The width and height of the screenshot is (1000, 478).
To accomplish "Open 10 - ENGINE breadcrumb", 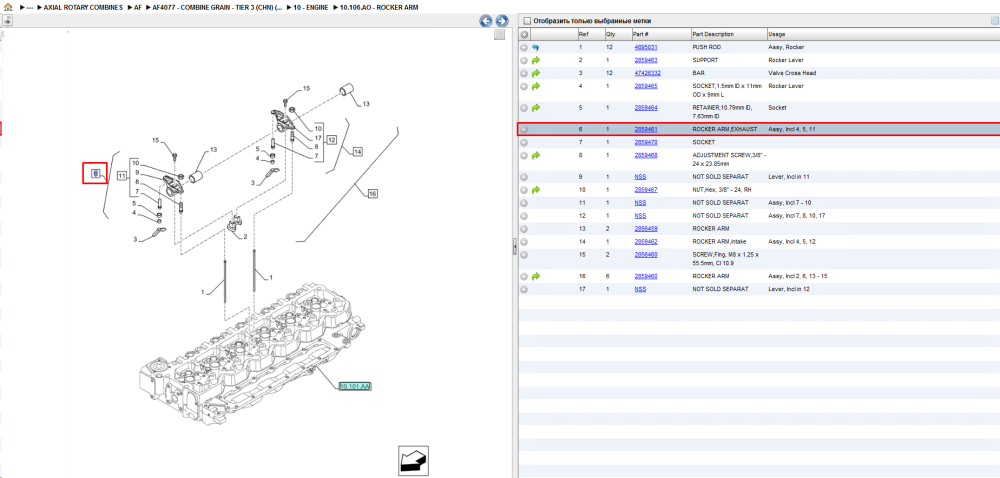I will coord(311,7).
